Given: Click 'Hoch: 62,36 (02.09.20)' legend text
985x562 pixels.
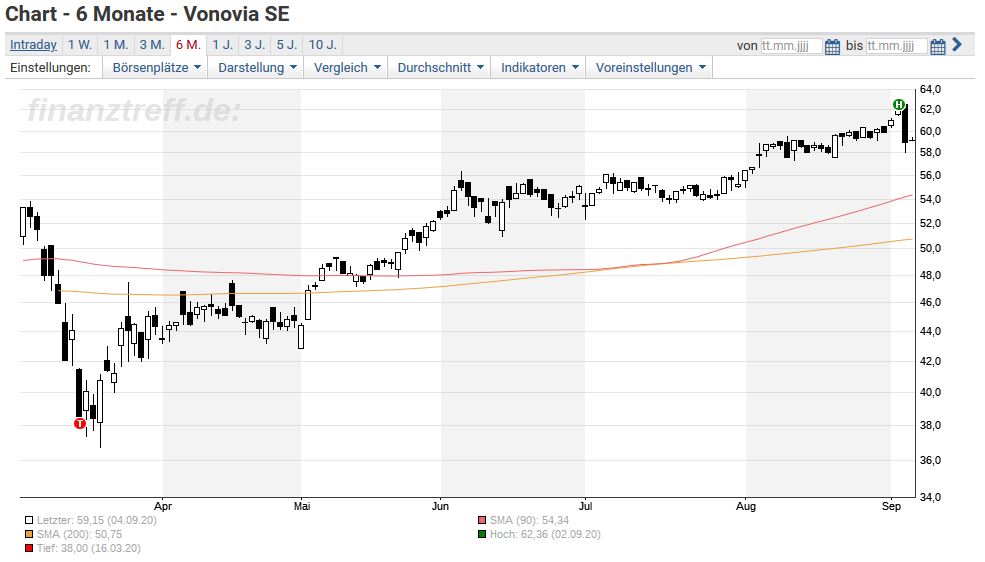Looking at the screenshot, I should point(545,534).
